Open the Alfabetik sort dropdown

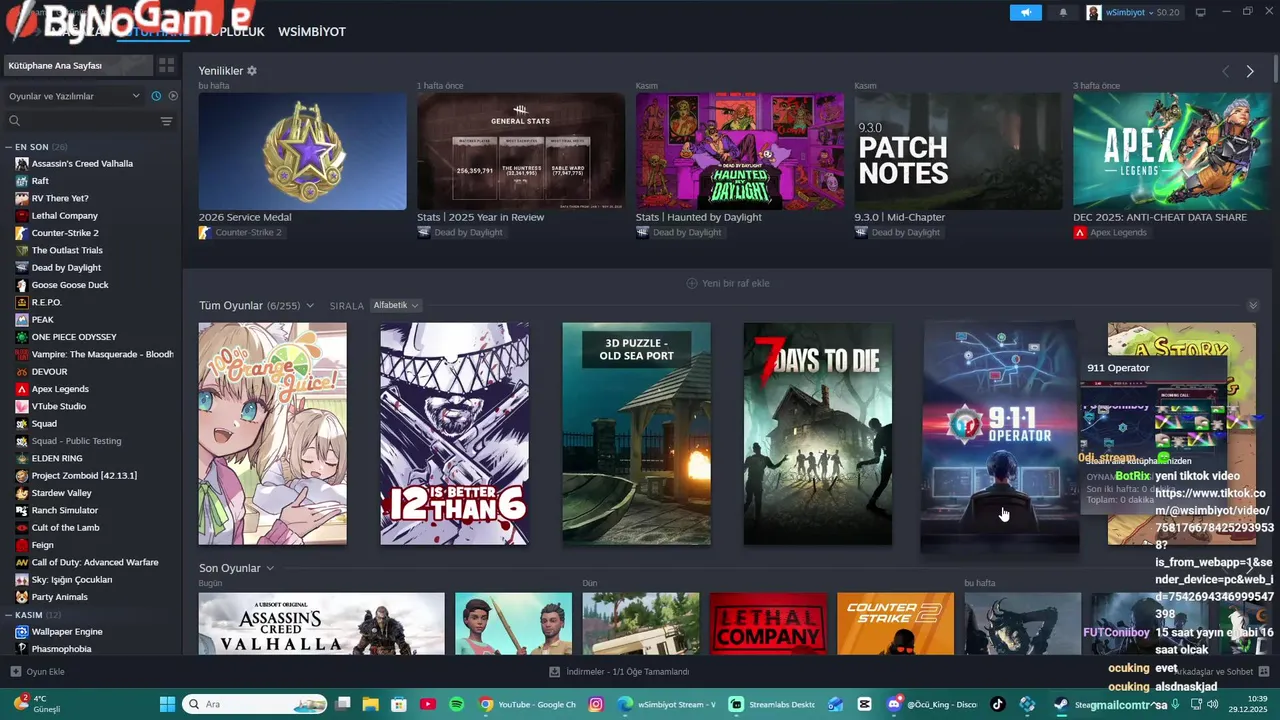pos(396,305)
